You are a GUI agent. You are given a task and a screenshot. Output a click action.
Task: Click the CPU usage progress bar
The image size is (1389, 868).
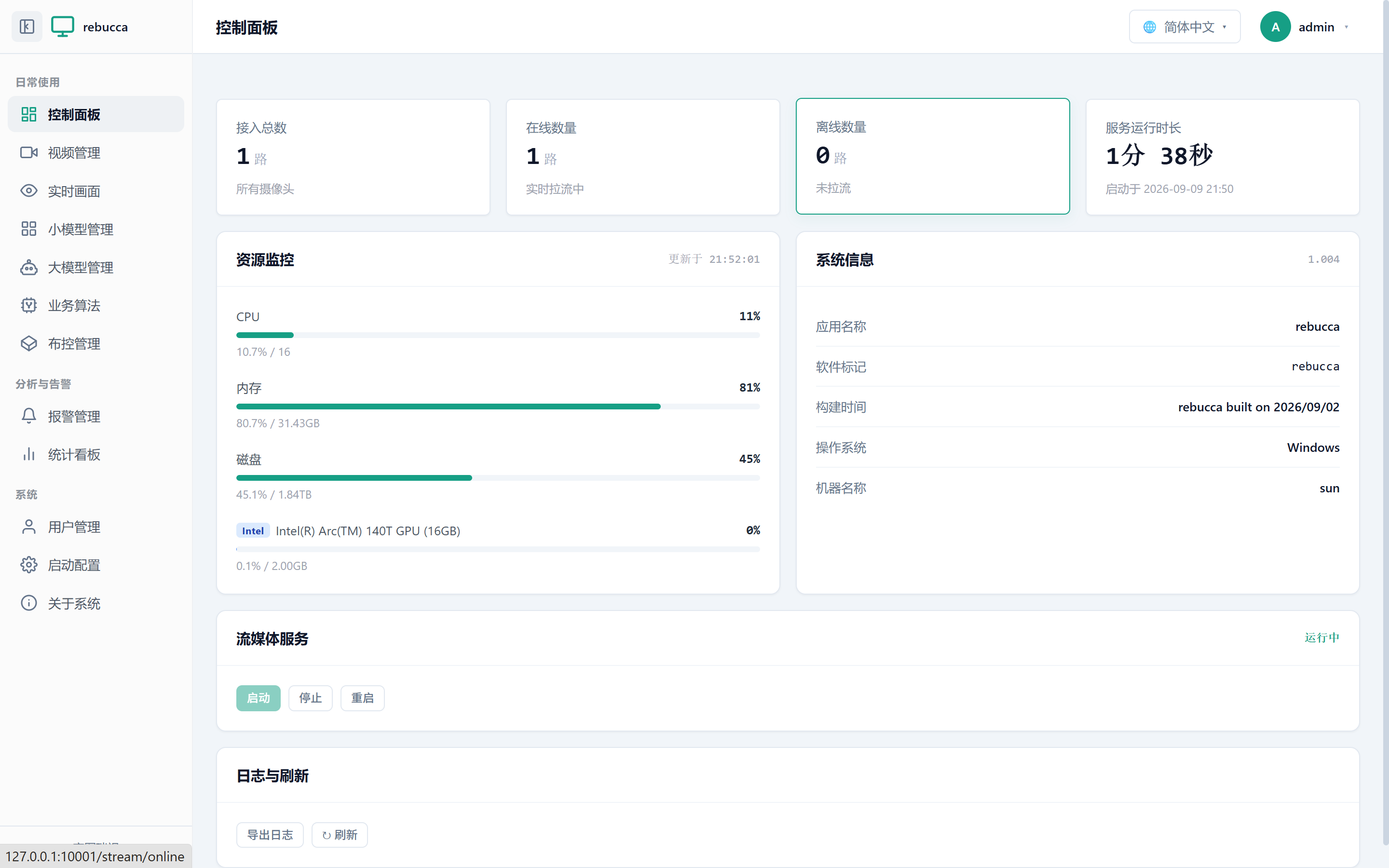(498, 335)
